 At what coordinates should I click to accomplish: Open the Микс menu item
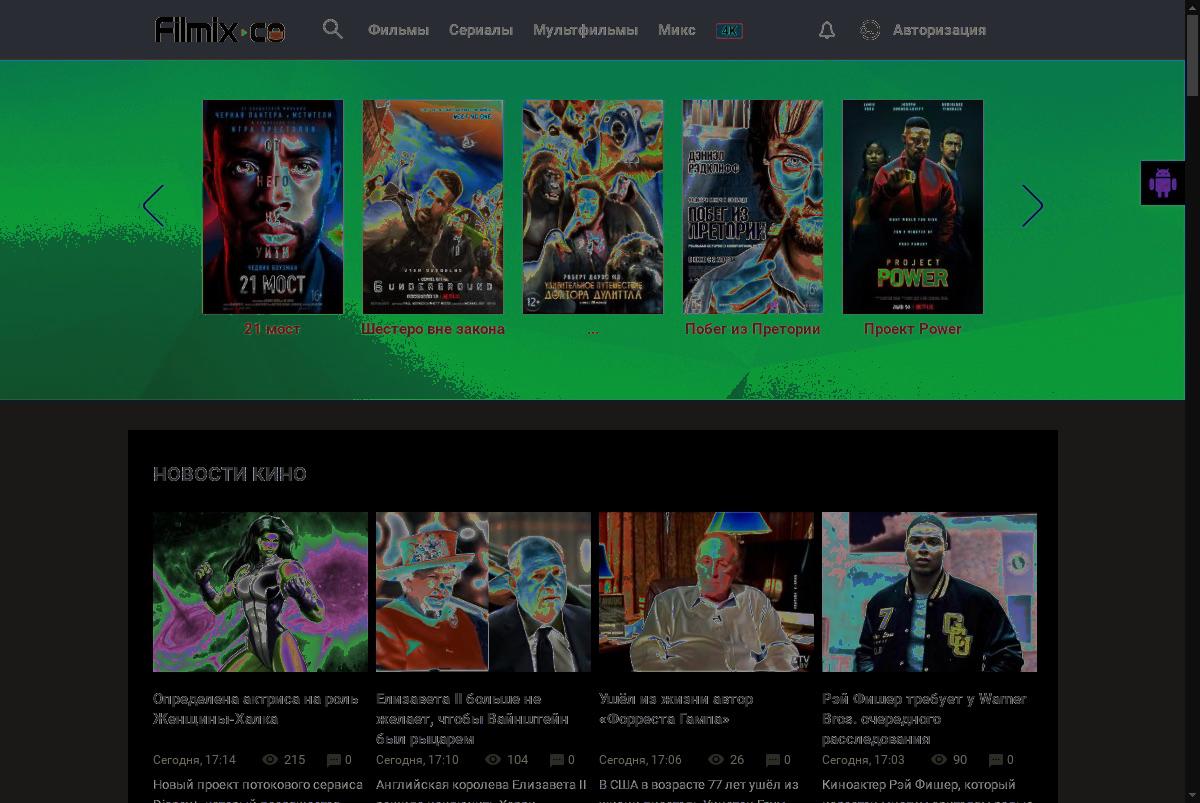(677, 30)
